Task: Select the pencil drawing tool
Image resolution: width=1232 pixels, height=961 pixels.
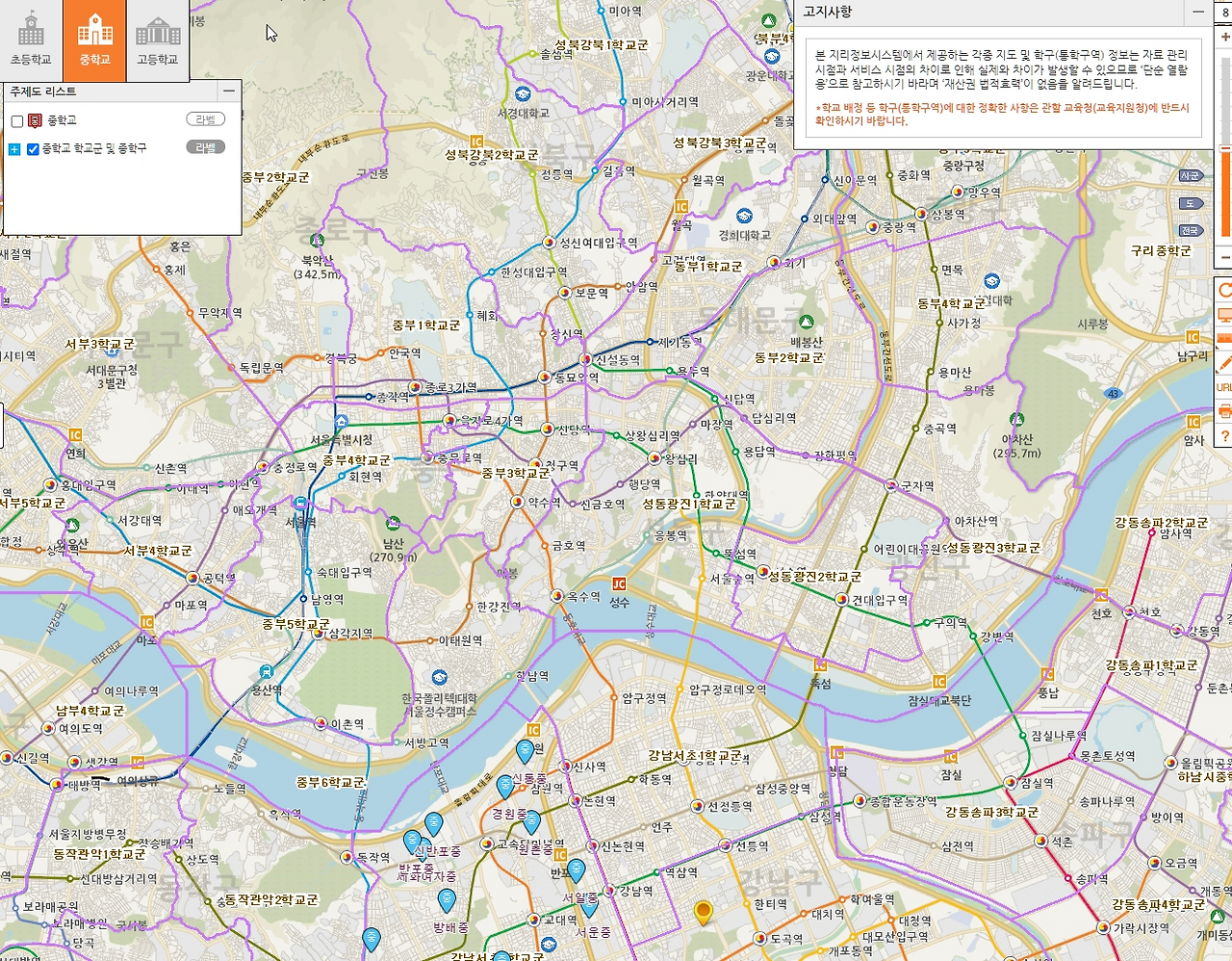Action: (1224, 363)
